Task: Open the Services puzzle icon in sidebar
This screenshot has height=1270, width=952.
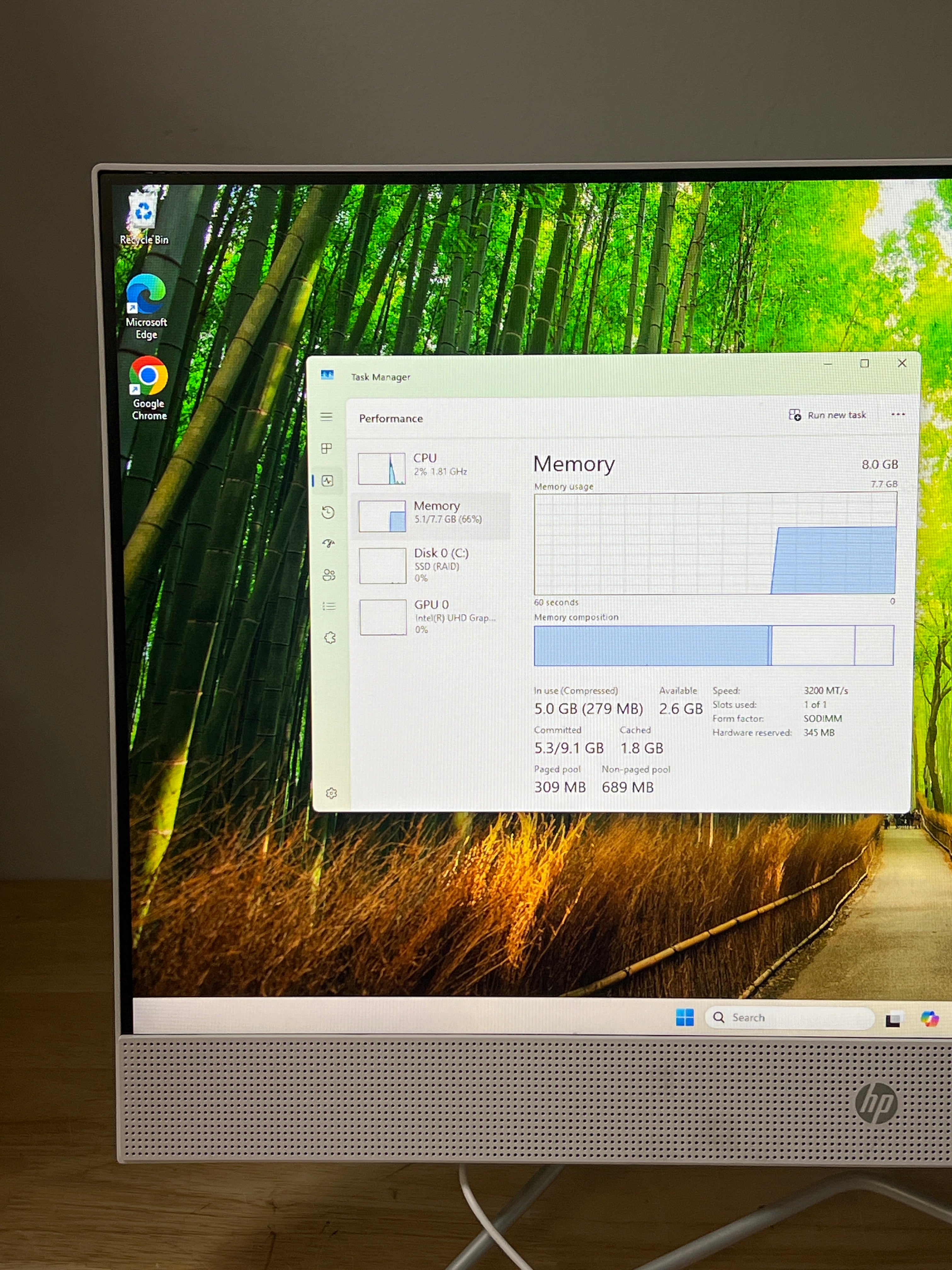Action: [330, 637]
